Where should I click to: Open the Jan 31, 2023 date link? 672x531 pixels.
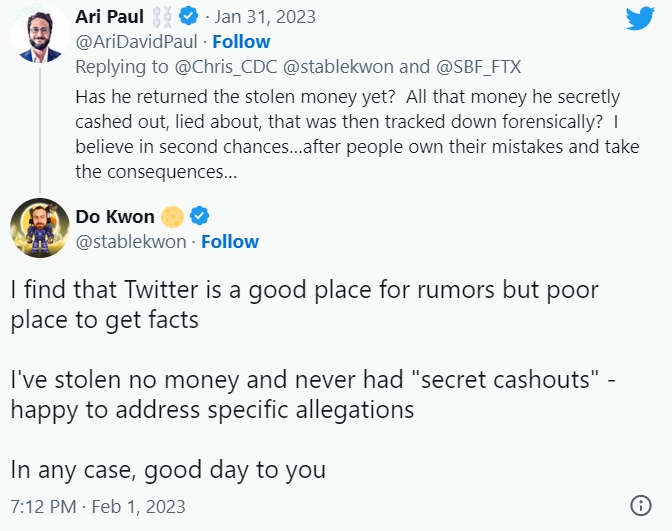(265, 17)
